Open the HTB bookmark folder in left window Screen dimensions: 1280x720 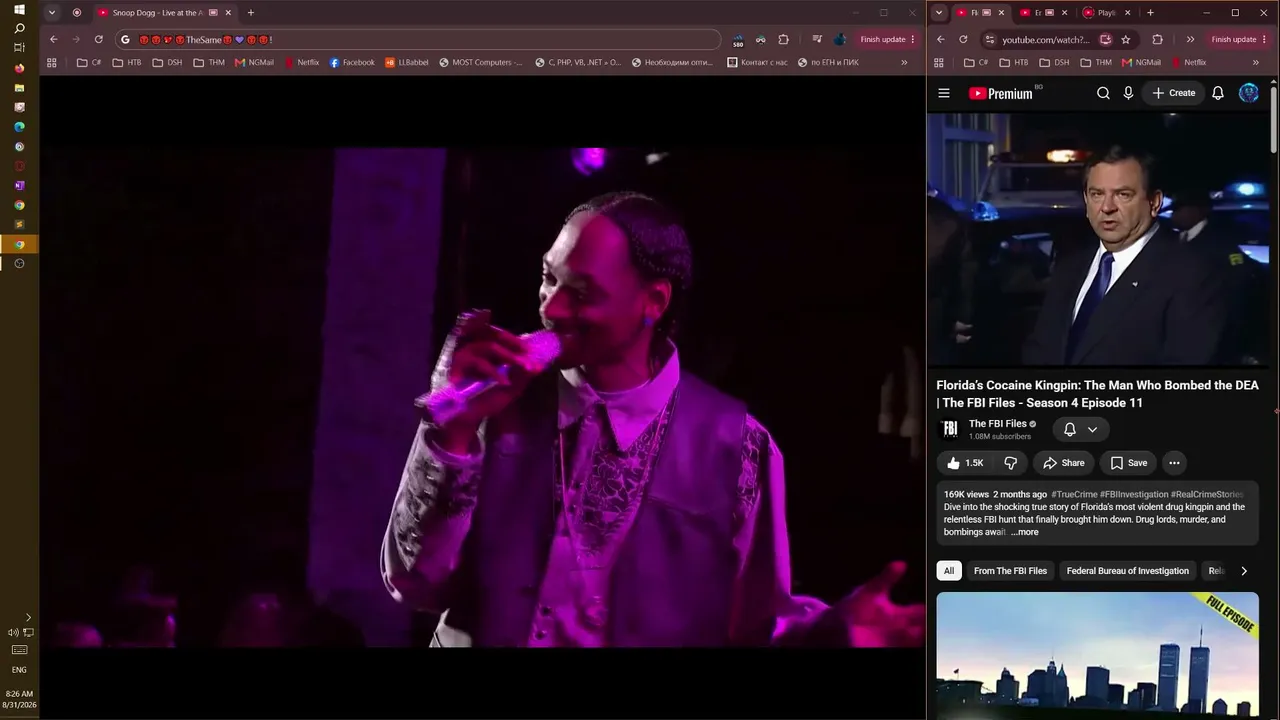click(127, 62)
